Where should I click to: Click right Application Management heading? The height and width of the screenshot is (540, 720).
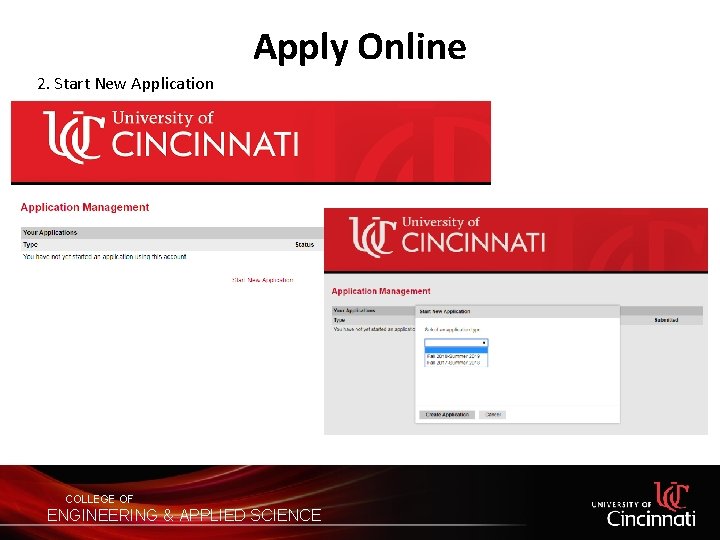coord(381,291)
